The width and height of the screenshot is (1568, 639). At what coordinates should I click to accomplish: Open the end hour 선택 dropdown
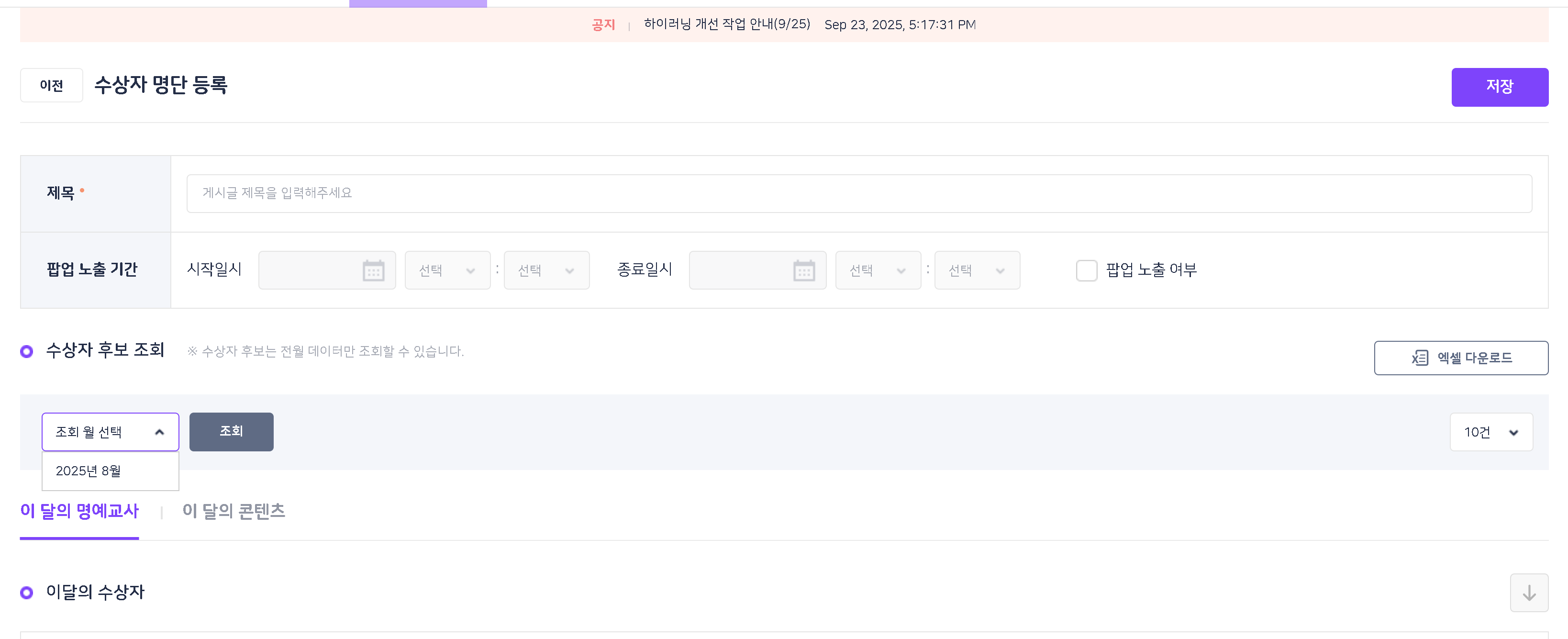[878, 270]
